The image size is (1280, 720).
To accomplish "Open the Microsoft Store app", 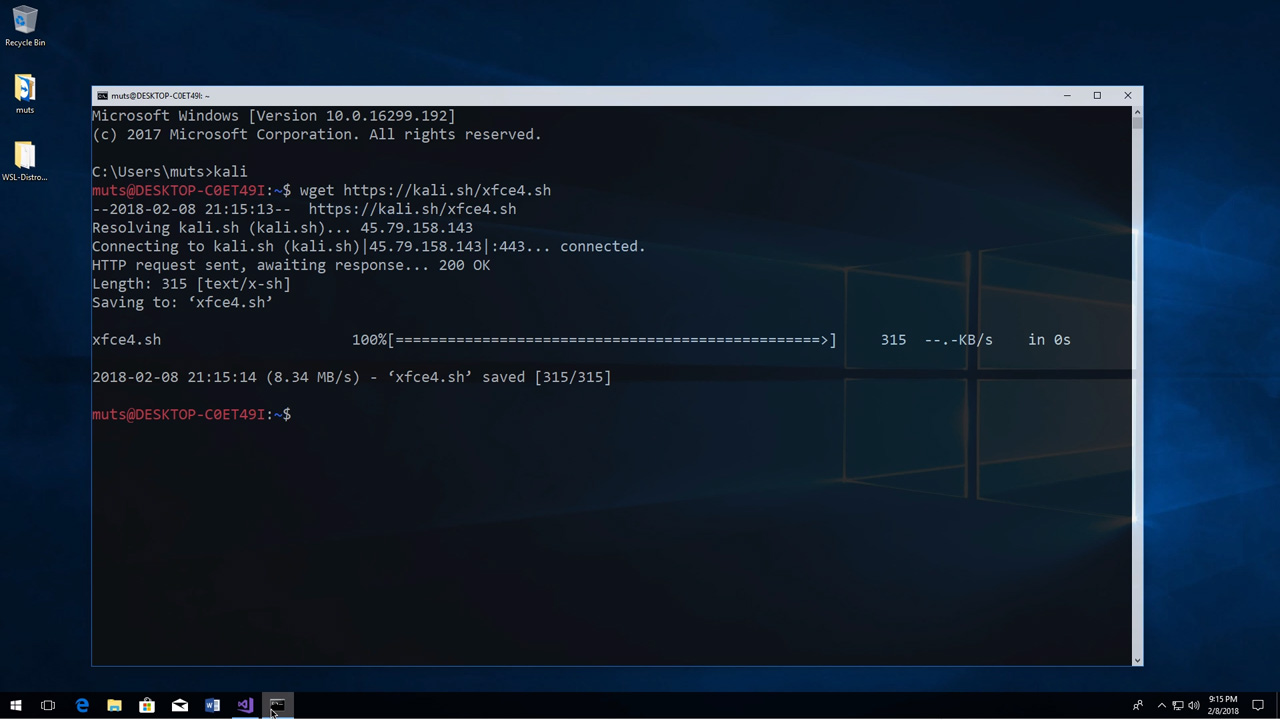I will coord(147,706).
